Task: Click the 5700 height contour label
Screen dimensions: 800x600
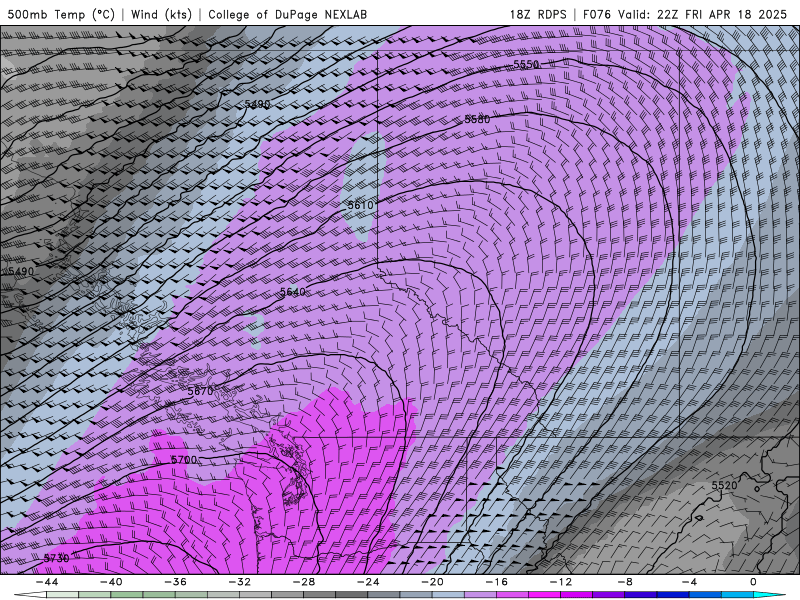Action: (184, 460)
